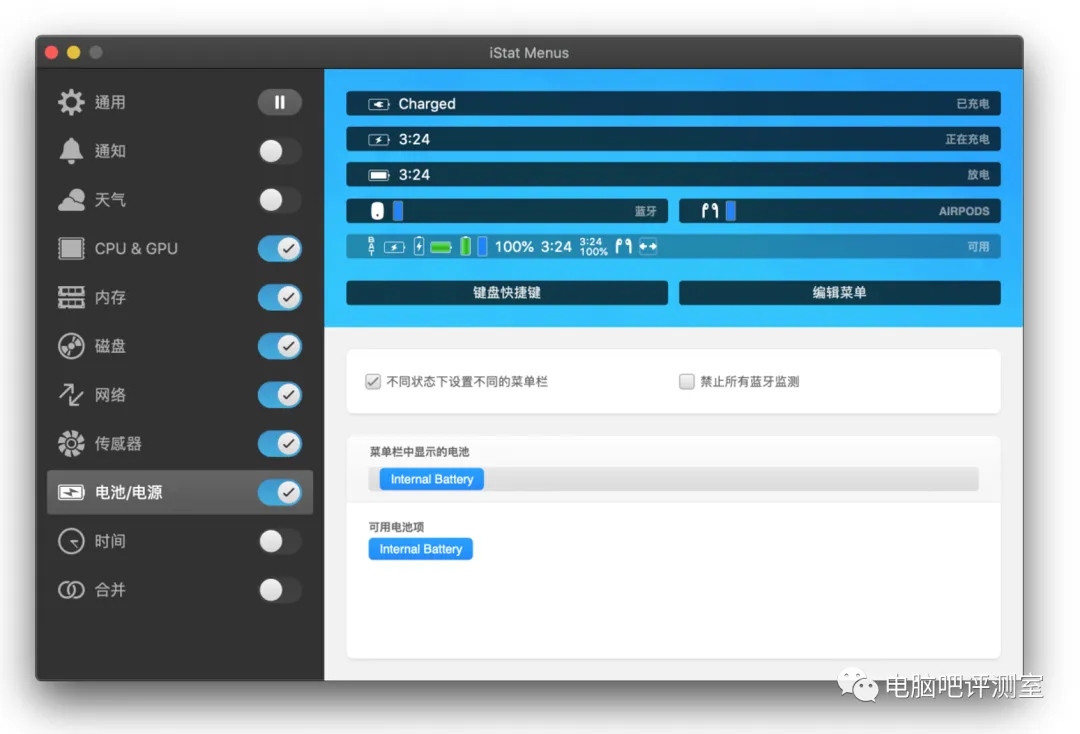
Task: Turn on the 天气 switch
Action: pos(279,200)
